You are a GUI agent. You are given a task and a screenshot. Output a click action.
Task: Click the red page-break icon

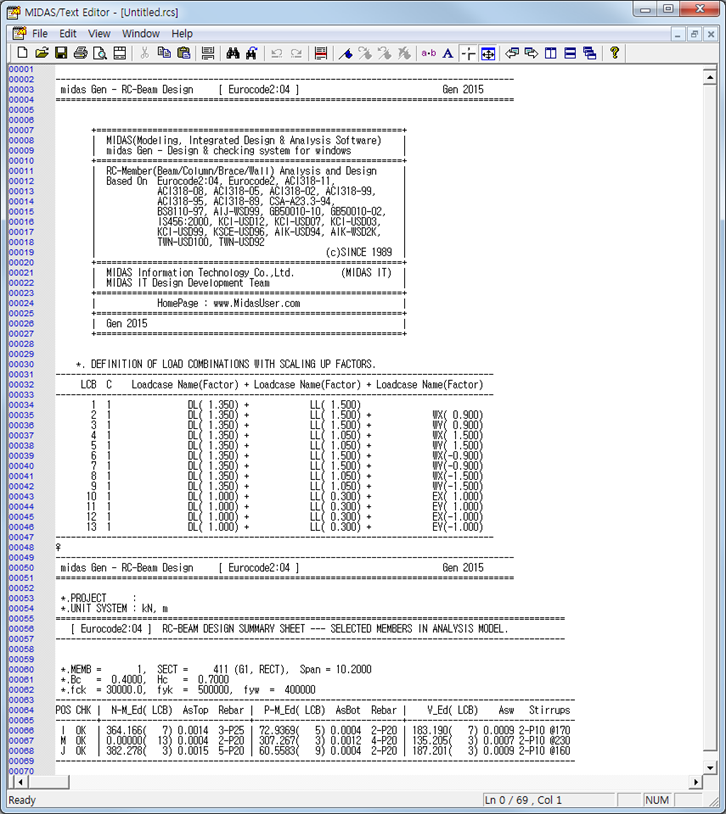tap(321, 53)
